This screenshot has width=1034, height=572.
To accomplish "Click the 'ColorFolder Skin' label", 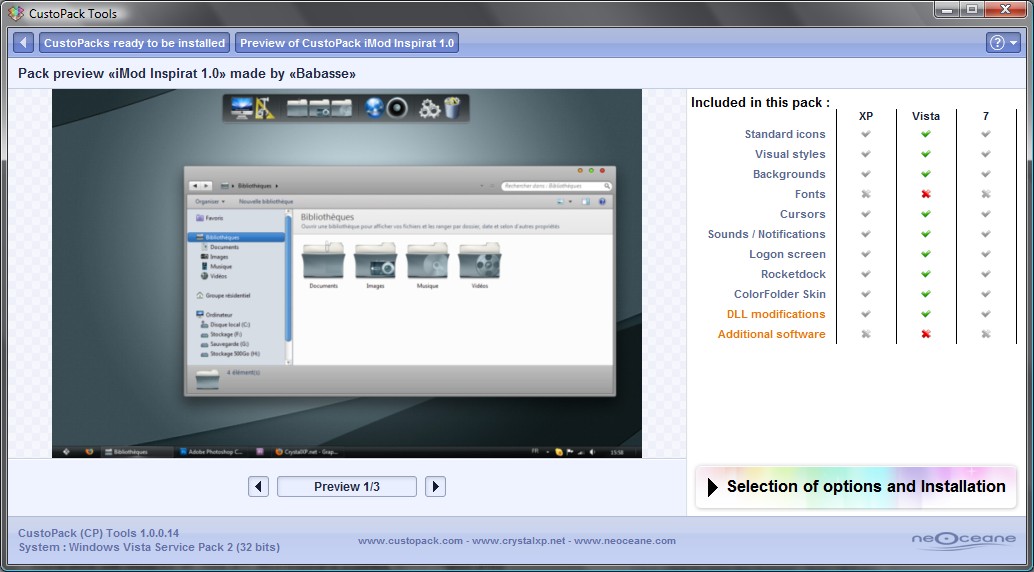I will point(779,294).
